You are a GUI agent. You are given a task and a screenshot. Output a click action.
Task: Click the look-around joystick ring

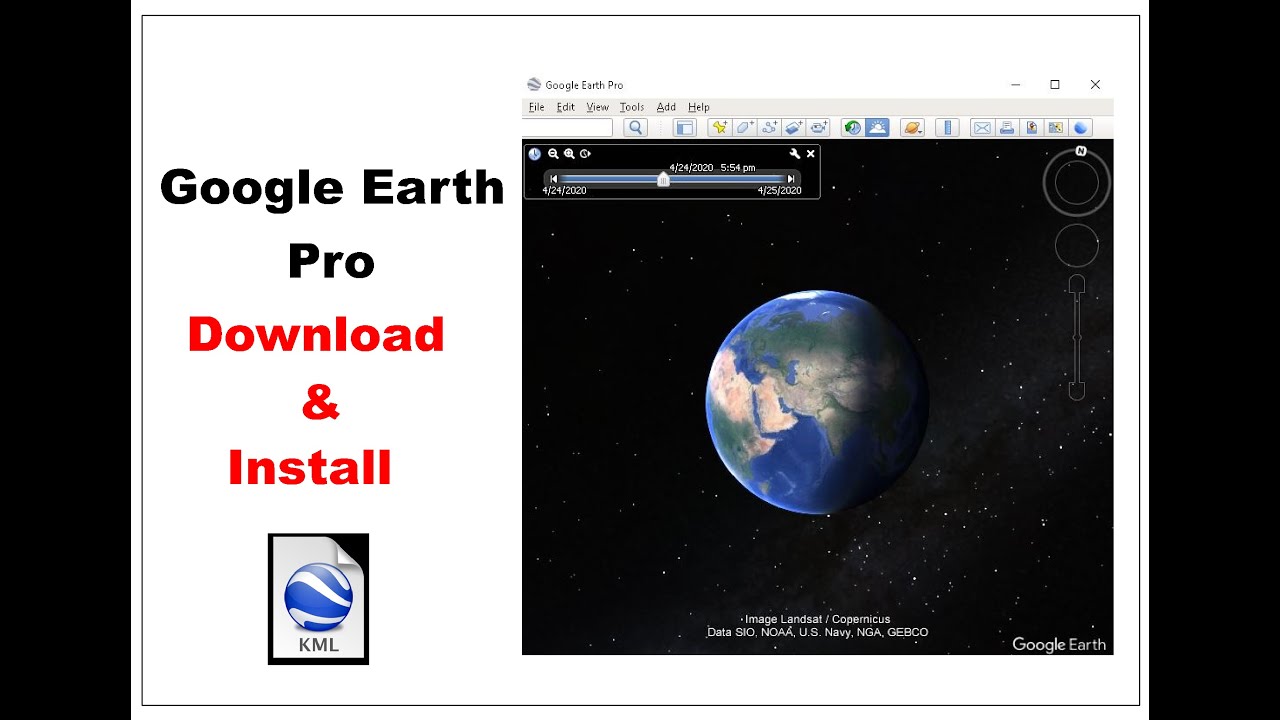point(1077,183)
